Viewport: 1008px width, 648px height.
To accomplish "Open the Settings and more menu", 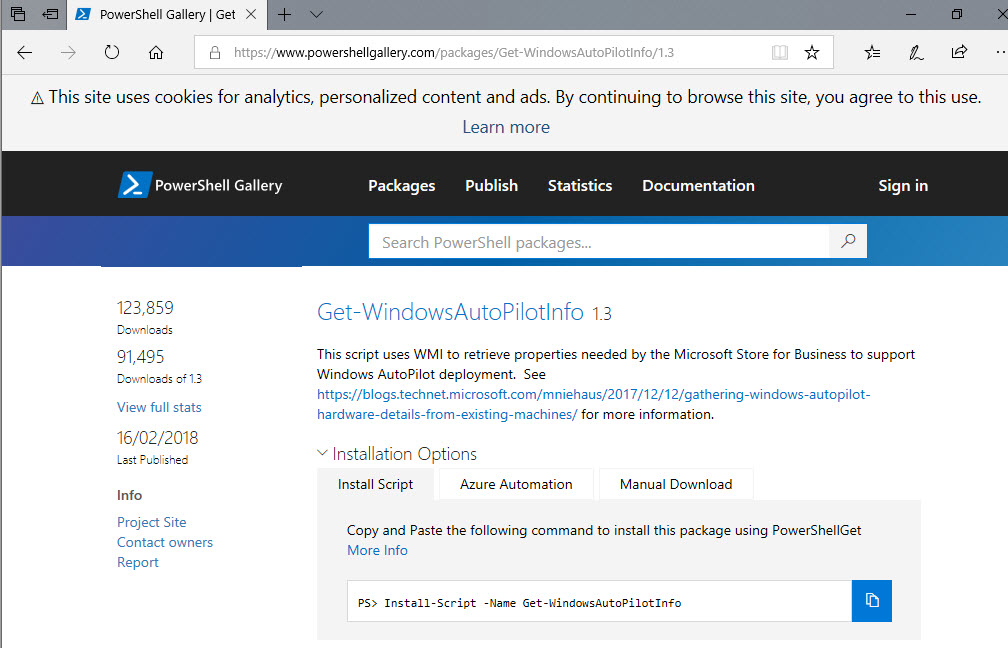I will coord(998,52).
